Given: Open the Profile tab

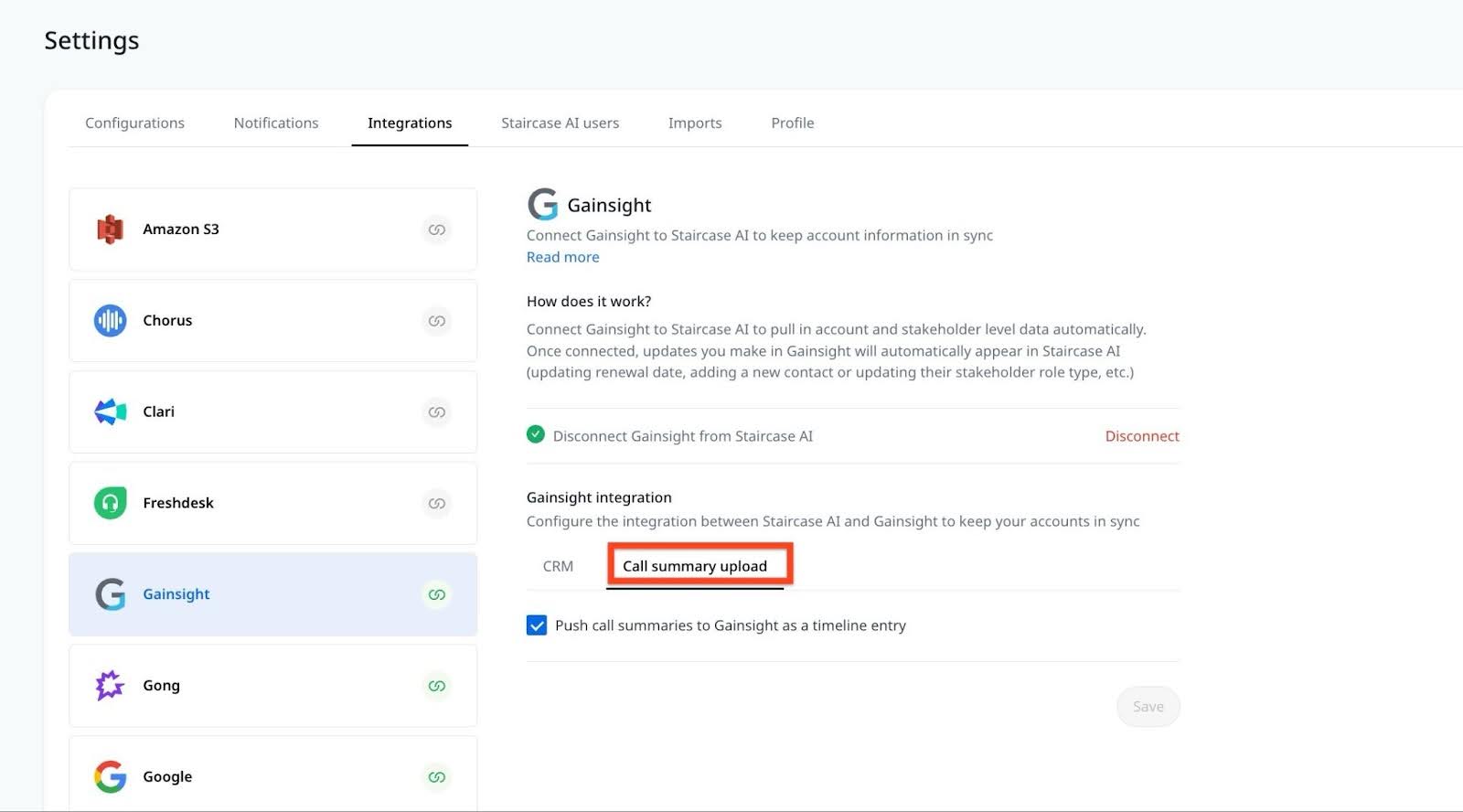Looking at the screenshot, I should pos(793,123).
